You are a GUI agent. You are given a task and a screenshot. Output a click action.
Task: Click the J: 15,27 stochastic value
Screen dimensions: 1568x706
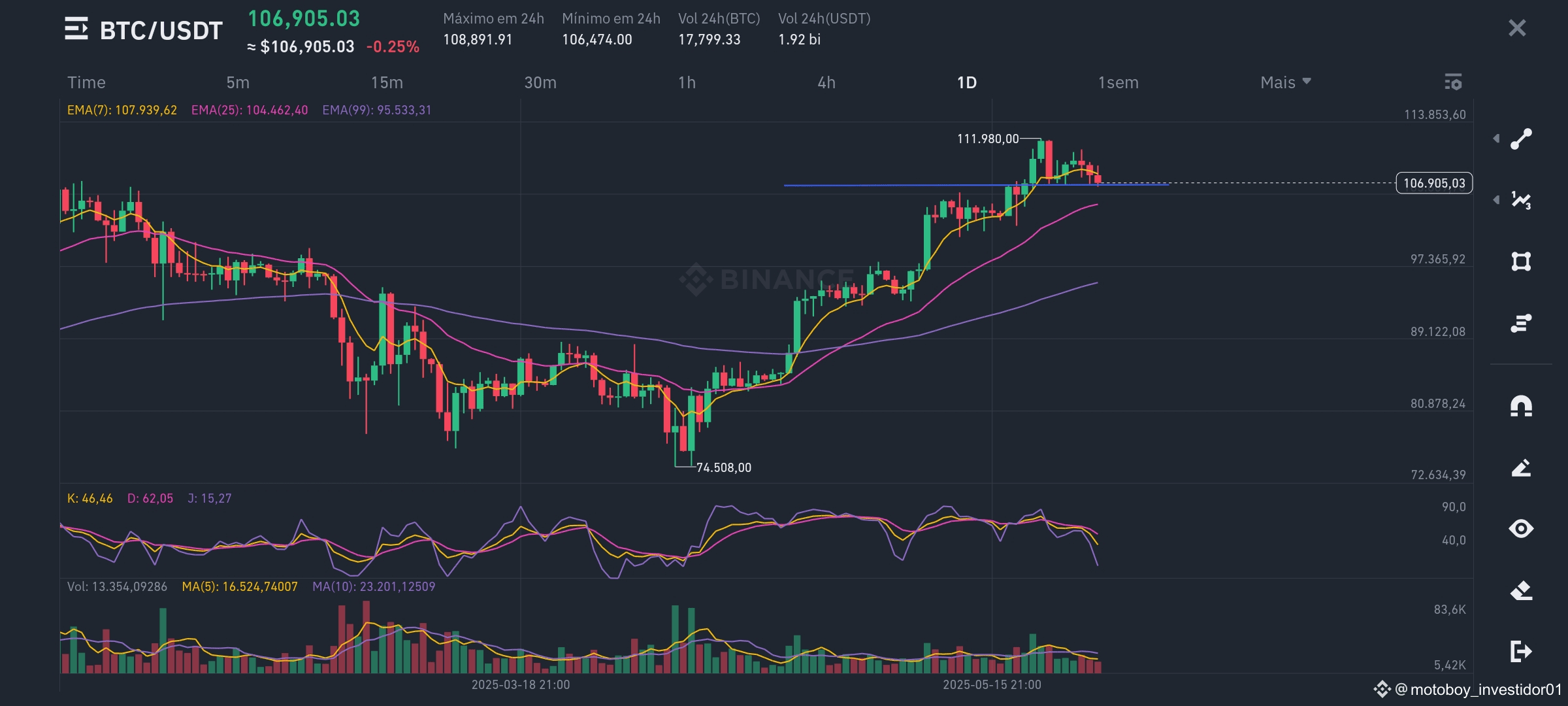210,498
